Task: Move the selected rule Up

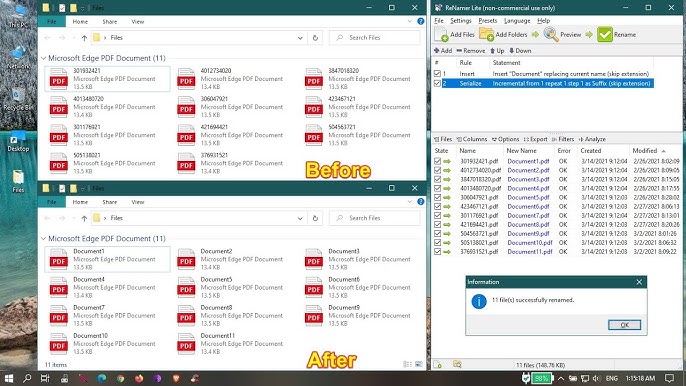Action: coord(497,51)
